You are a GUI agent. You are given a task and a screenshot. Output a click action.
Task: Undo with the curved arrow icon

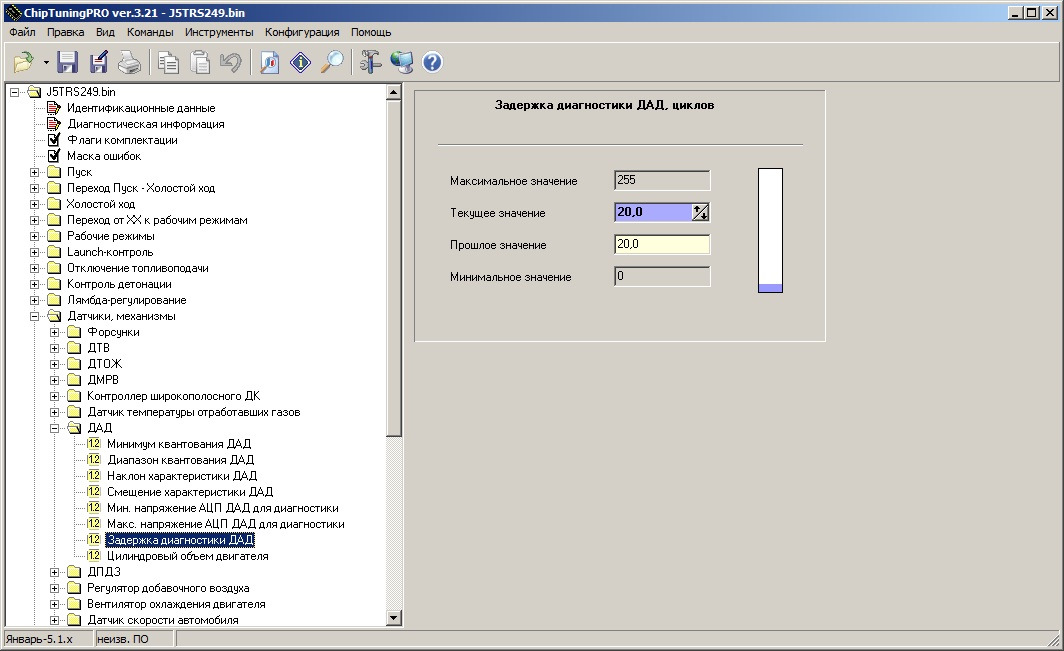coord(231,62)
